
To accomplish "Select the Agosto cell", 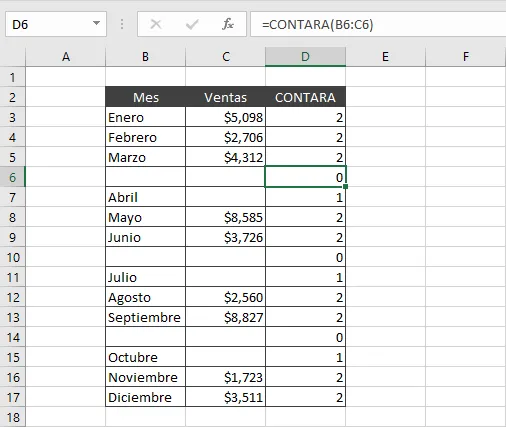I will 145,297.
